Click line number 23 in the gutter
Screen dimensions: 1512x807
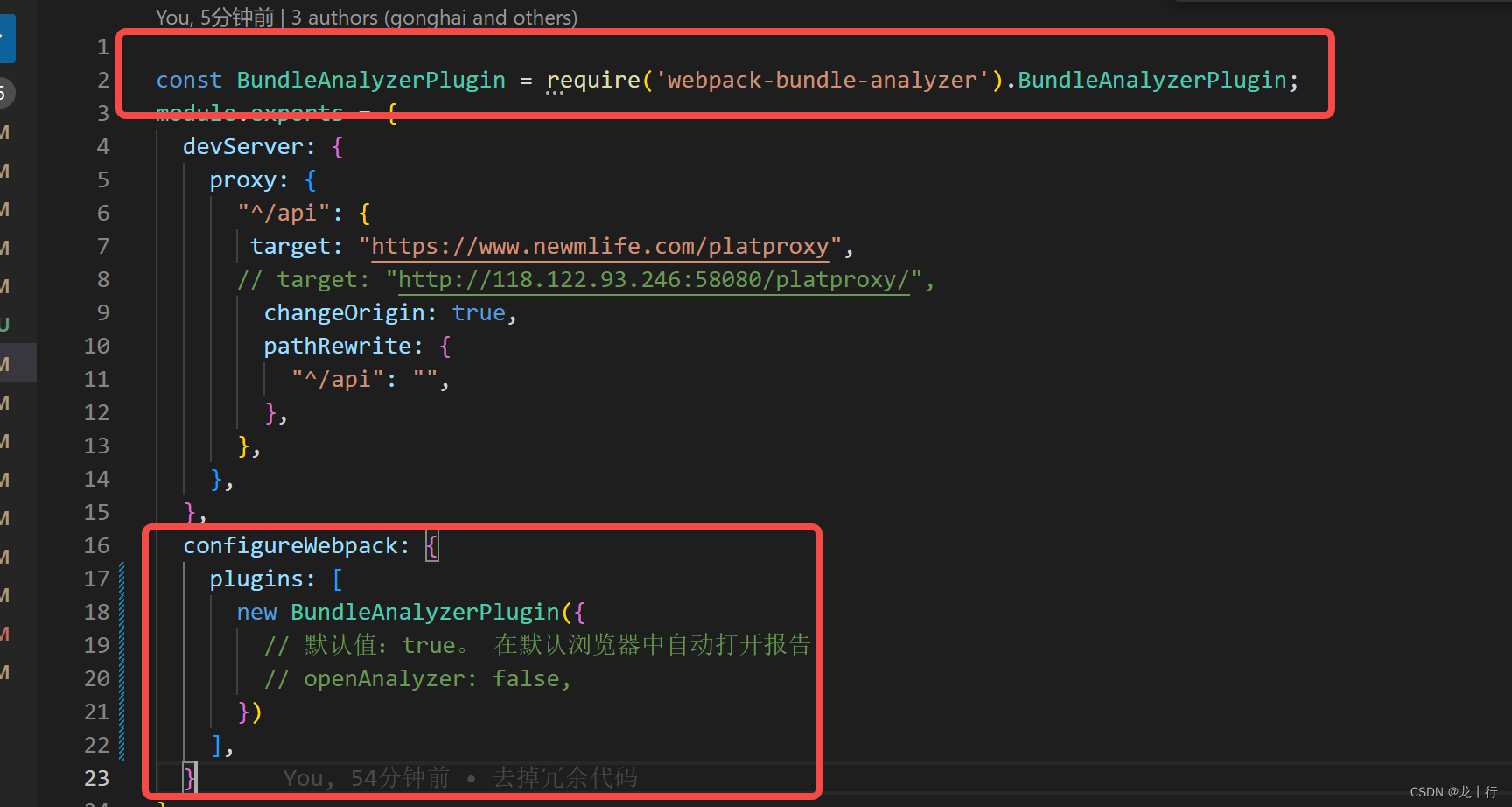(x=97, y=777)
